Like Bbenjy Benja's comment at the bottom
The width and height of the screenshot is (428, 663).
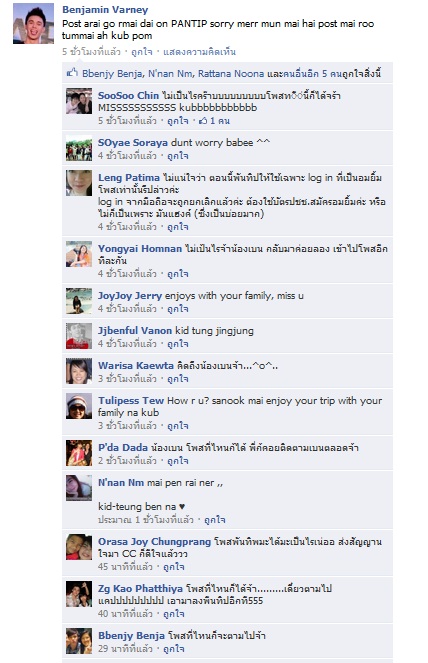(x=173, y=649)
